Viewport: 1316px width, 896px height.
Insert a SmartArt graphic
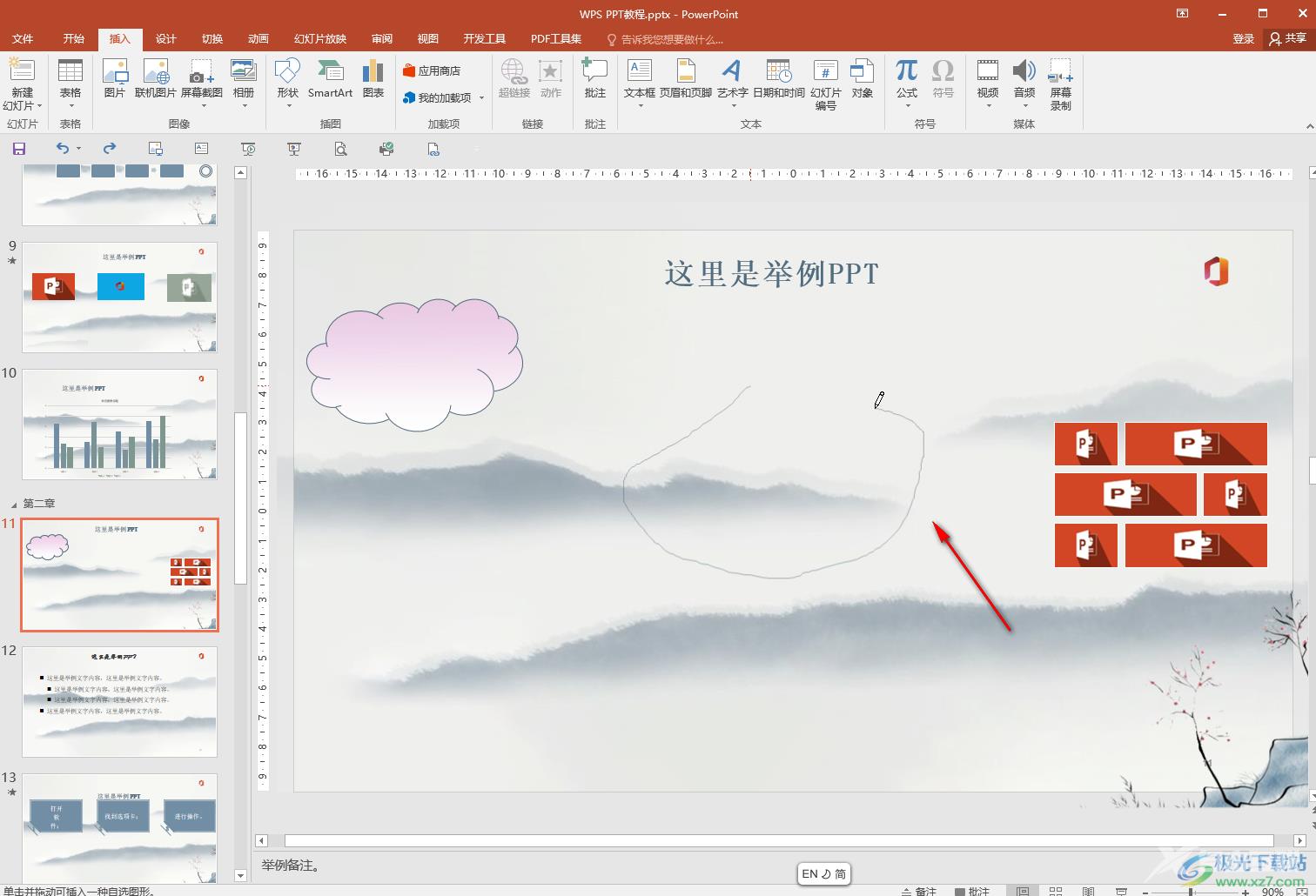330,78
